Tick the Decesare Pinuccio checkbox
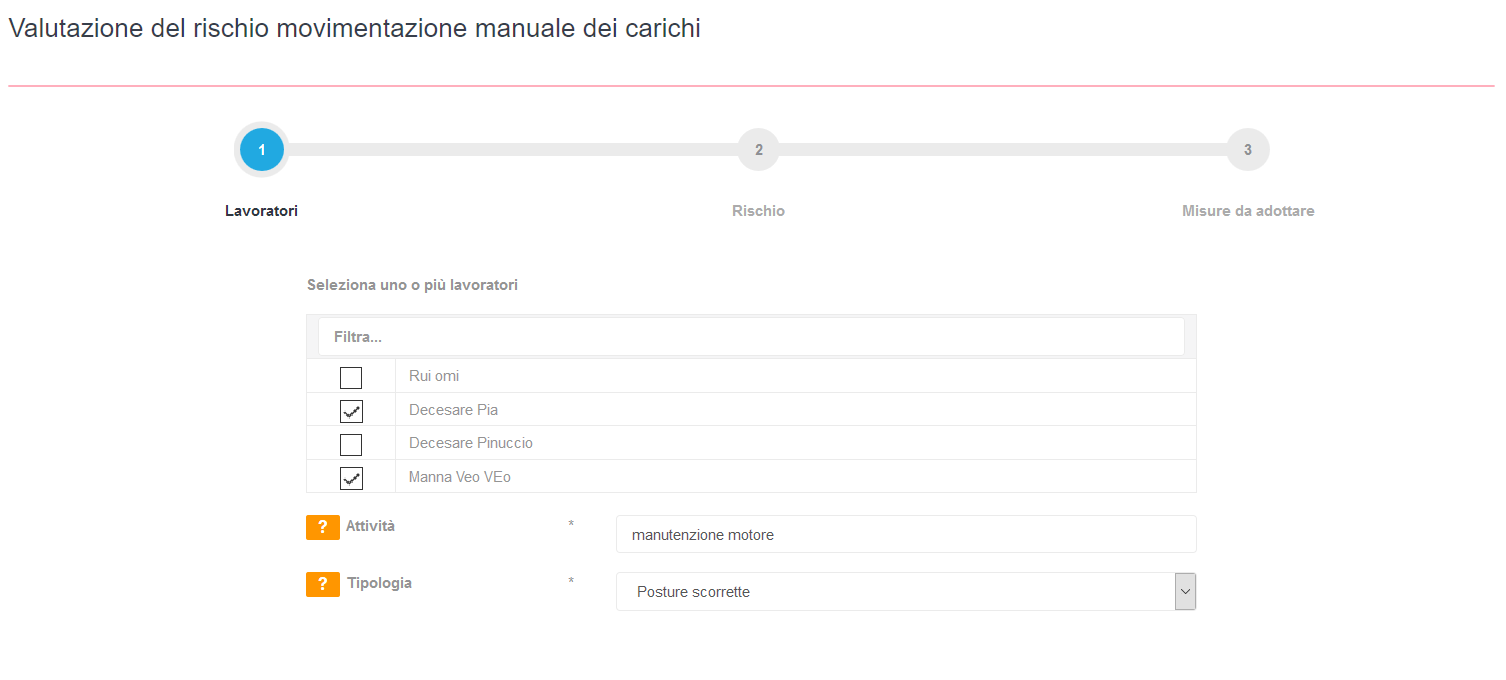1506x680 pixels. click(x=351, y=445)
